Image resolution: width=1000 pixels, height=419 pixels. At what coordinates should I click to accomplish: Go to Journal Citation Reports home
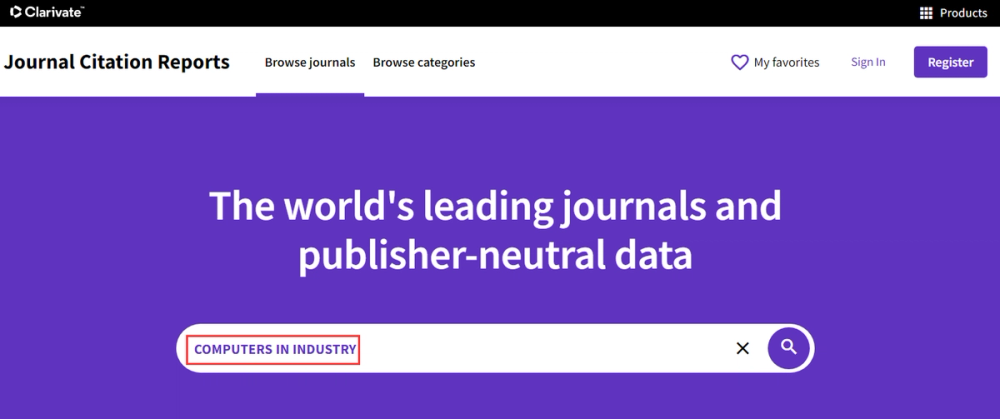click(x=117, y=62)
